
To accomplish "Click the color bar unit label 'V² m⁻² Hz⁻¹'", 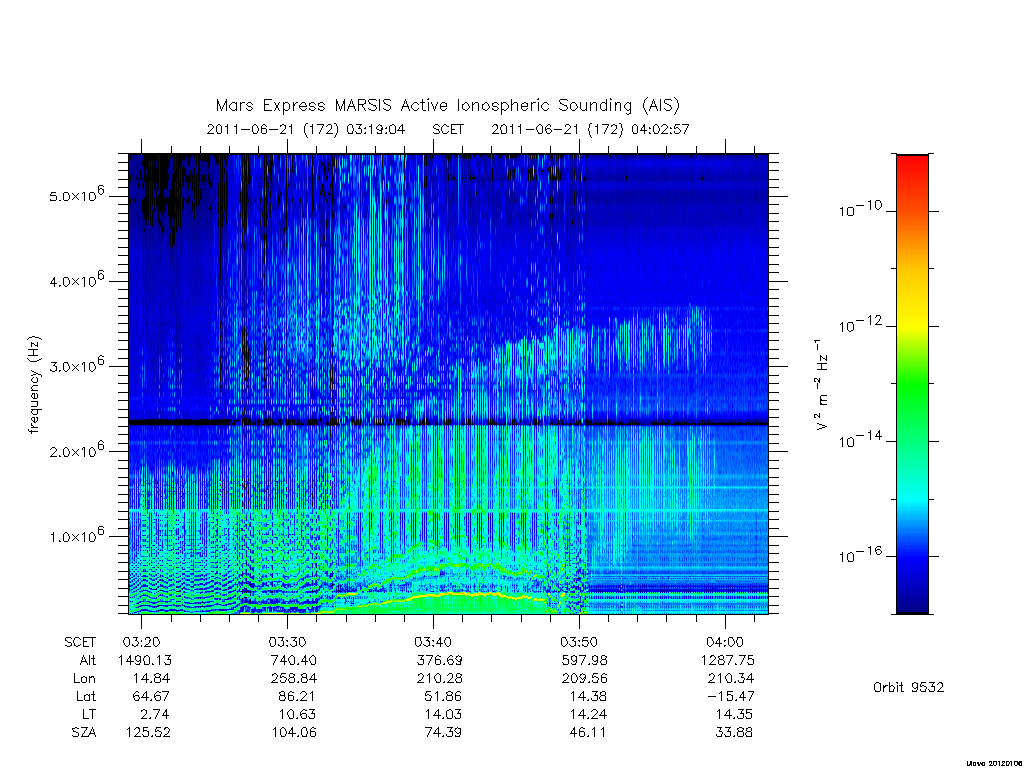I will coord(822,385).
